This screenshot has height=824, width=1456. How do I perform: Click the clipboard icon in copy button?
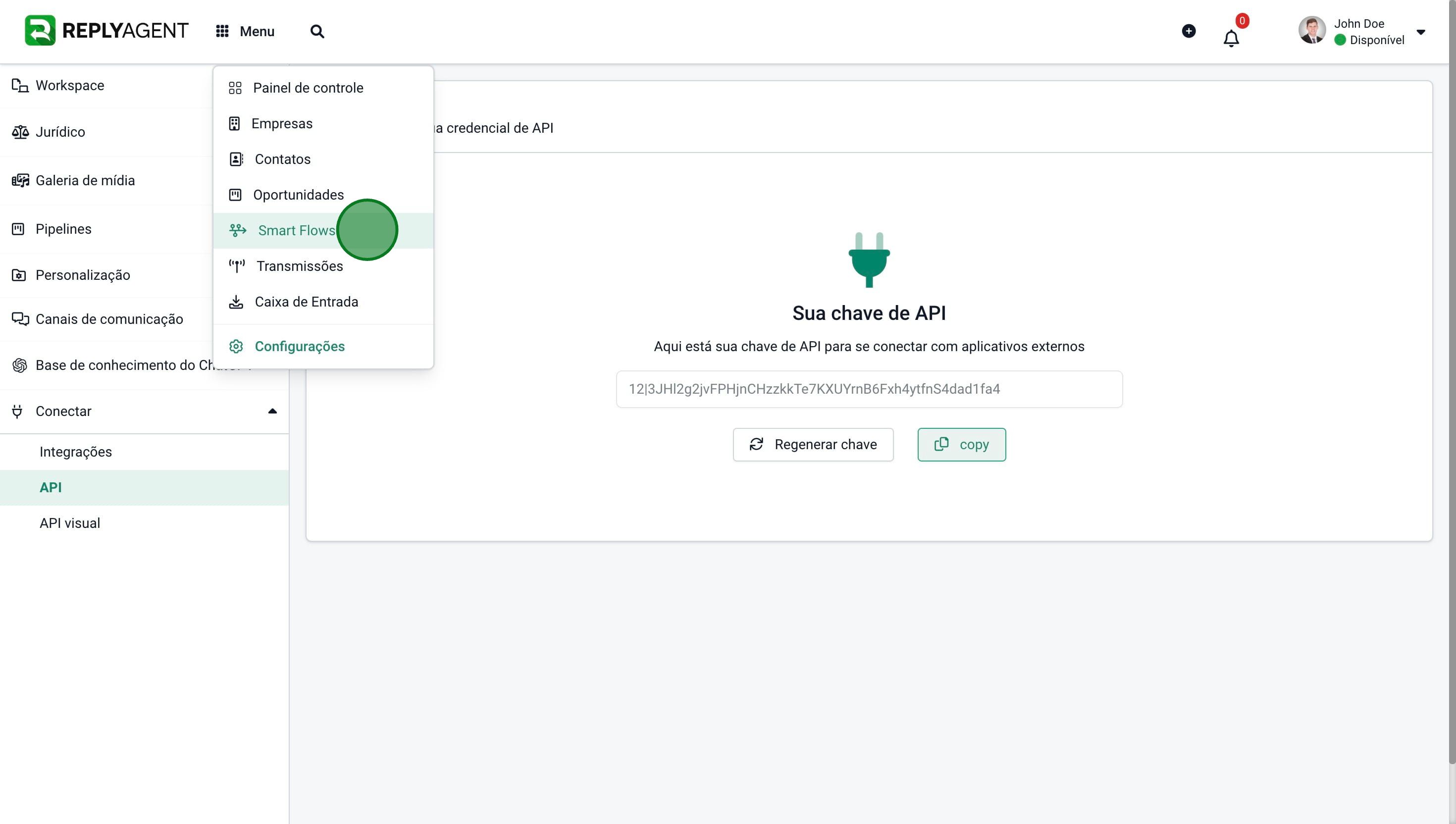coord(941,444)
